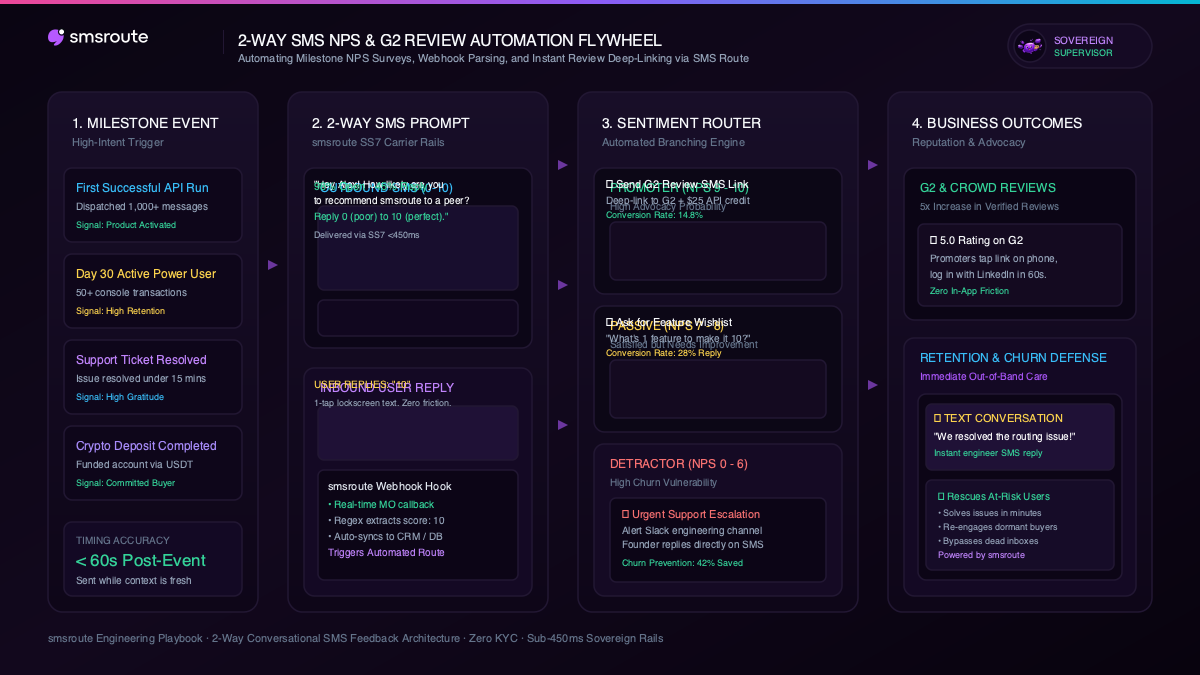Click '5x Increase in Verified Reviews' text
The width and height of the screenshot is (1200, 675).
[989, 207]
